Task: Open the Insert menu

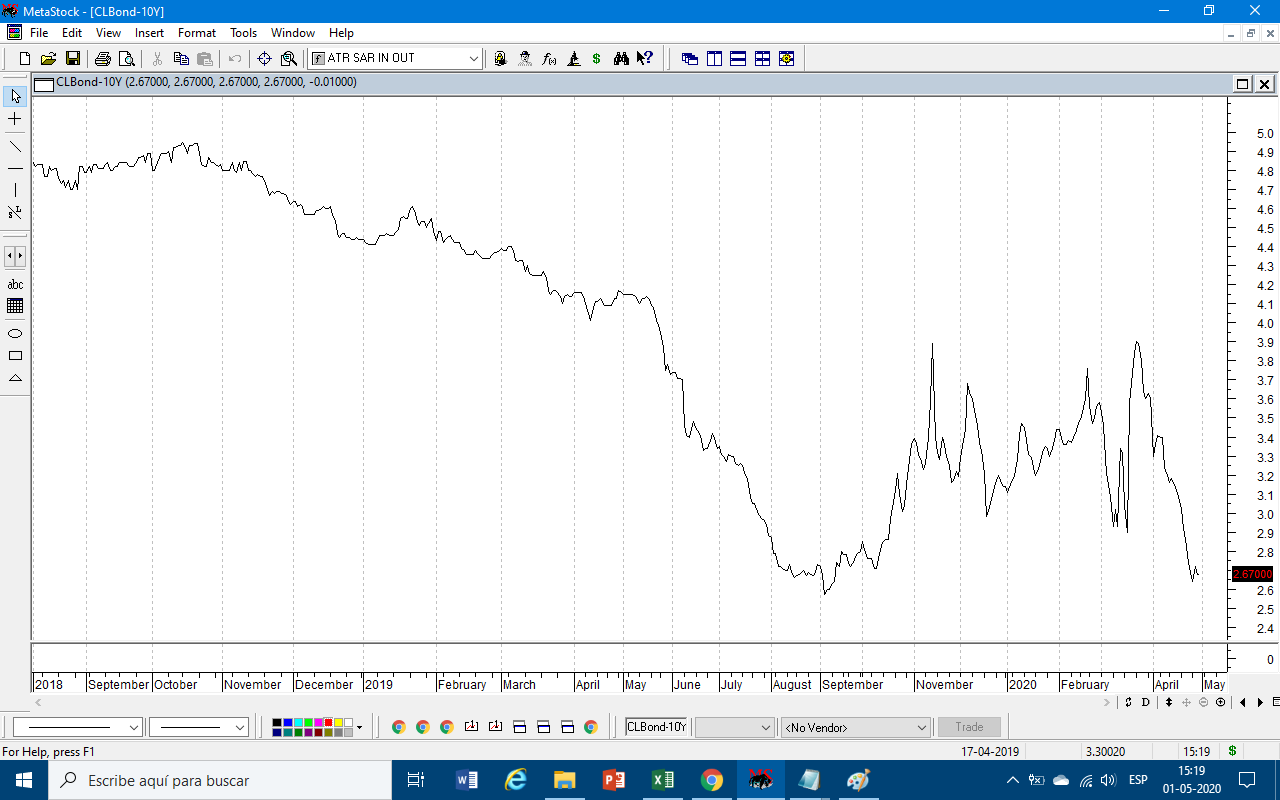Action: [x=149, y=33]
